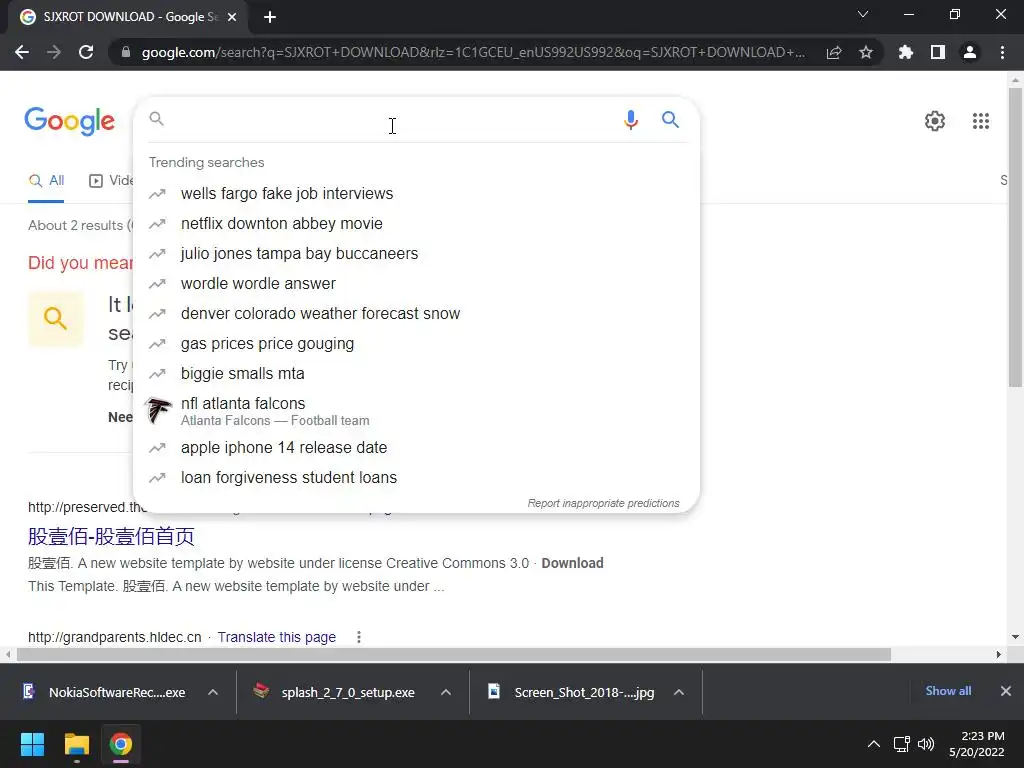Image resolution: width=1024 pixels, height=768 pixels.
Task: Reload the current page
Action: [86, 52]
